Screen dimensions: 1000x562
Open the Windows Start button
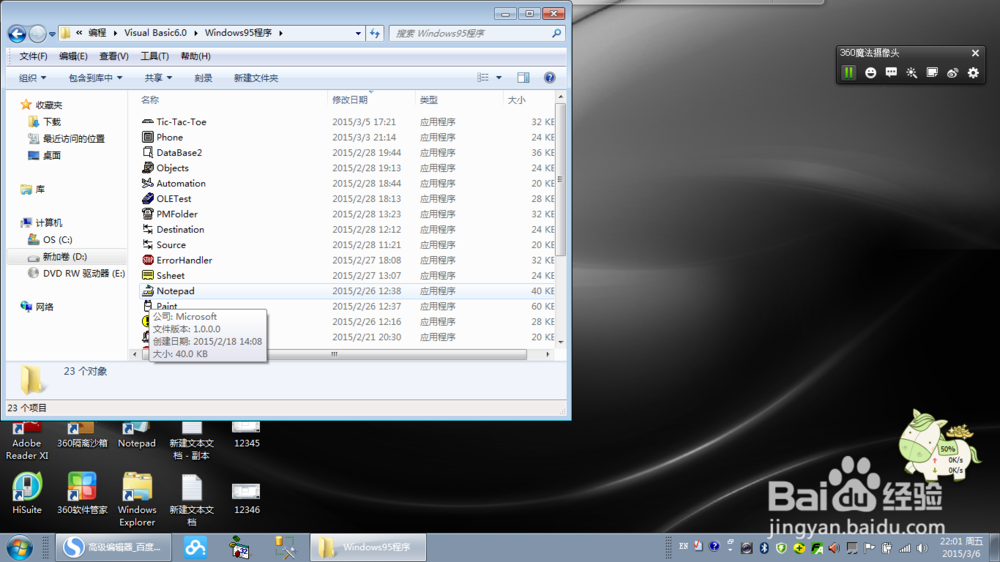pyautogui.click(x=19, y=548)
